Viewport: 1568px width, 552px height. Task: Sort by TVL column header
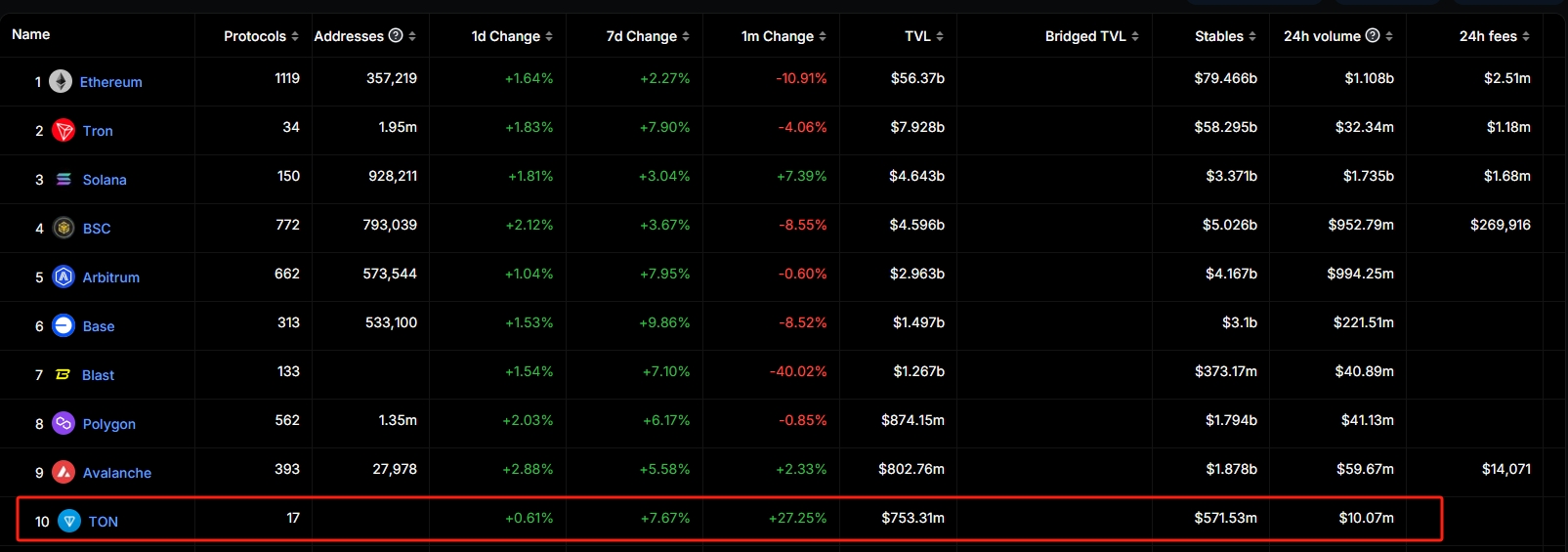point(924,36)
